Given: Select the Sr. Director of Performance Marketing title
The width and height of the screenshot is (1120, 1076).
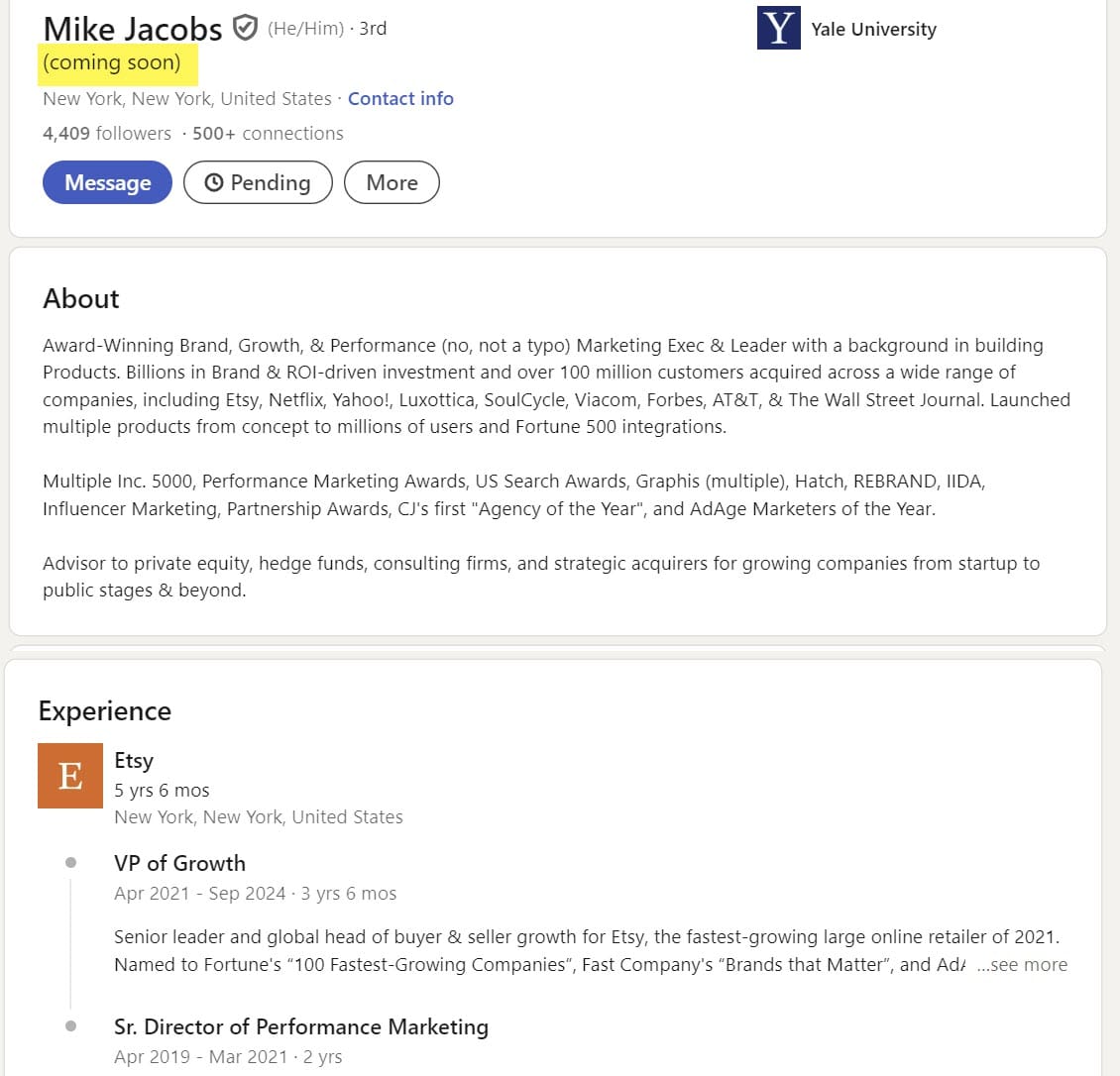Looking at the screenshot, I should coord(301,1026).
